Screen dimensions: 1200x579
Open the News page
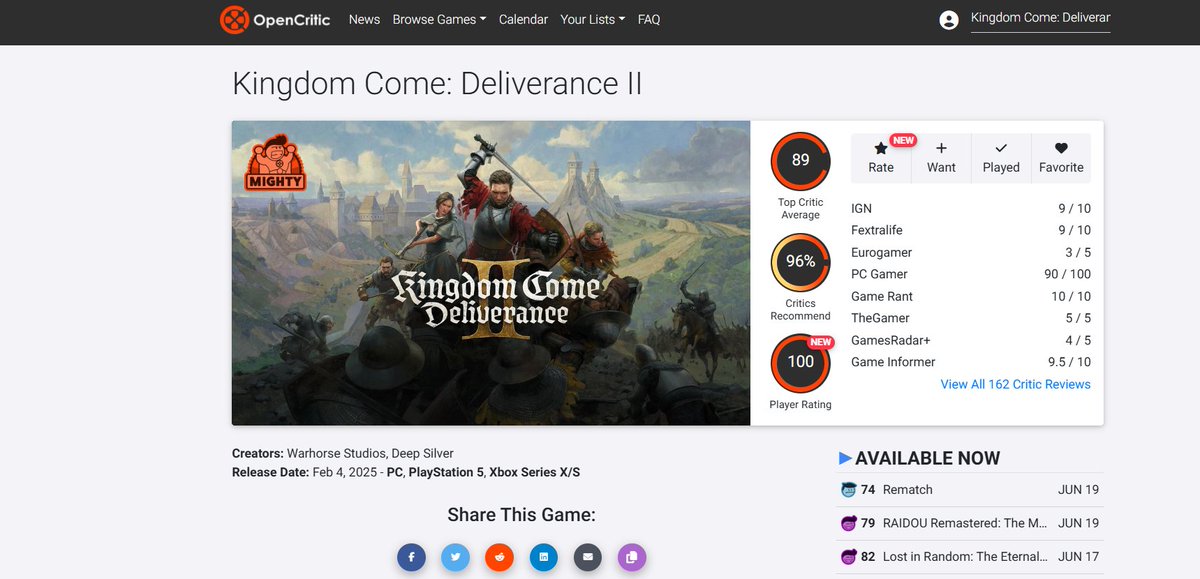click(364, 19)
